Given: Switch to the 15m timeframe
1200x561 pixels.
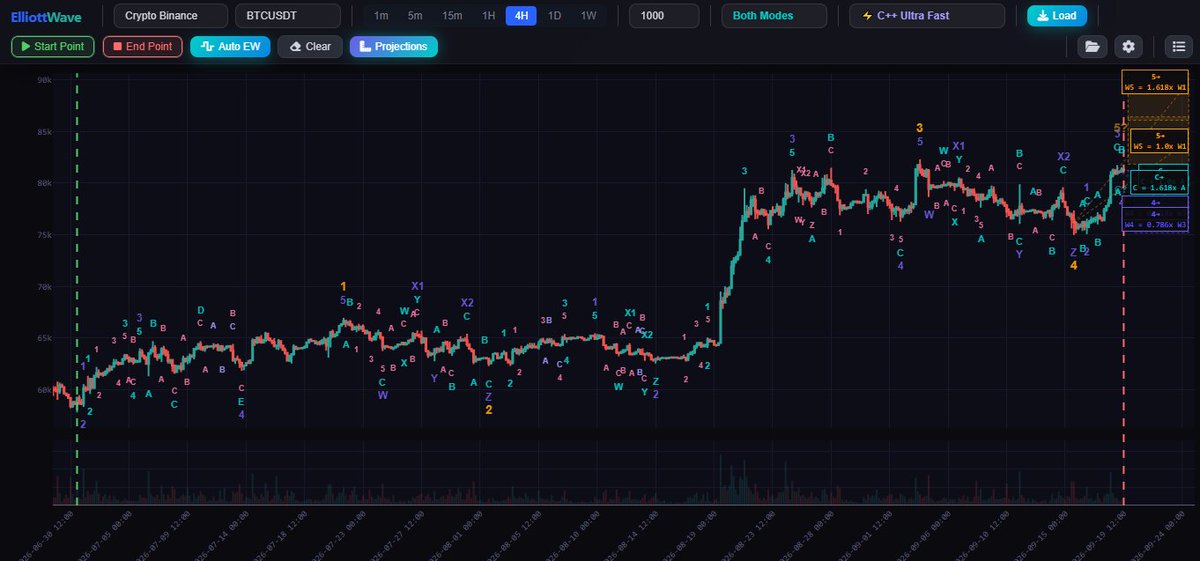Looking at the screenshot, I should (452, 16).
